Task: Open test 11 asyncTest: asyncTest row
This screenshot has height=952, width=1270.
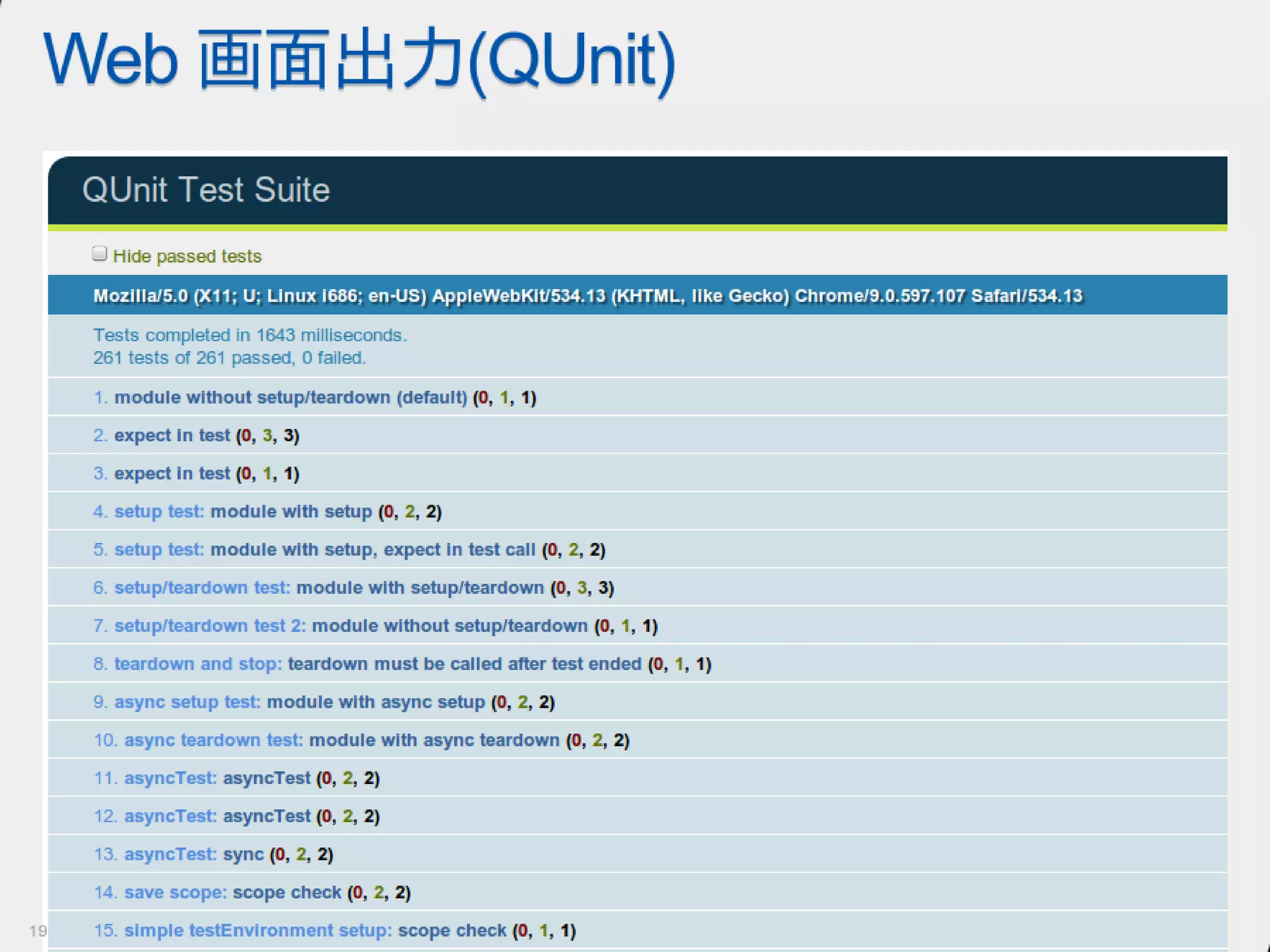Action: (637, 778)
